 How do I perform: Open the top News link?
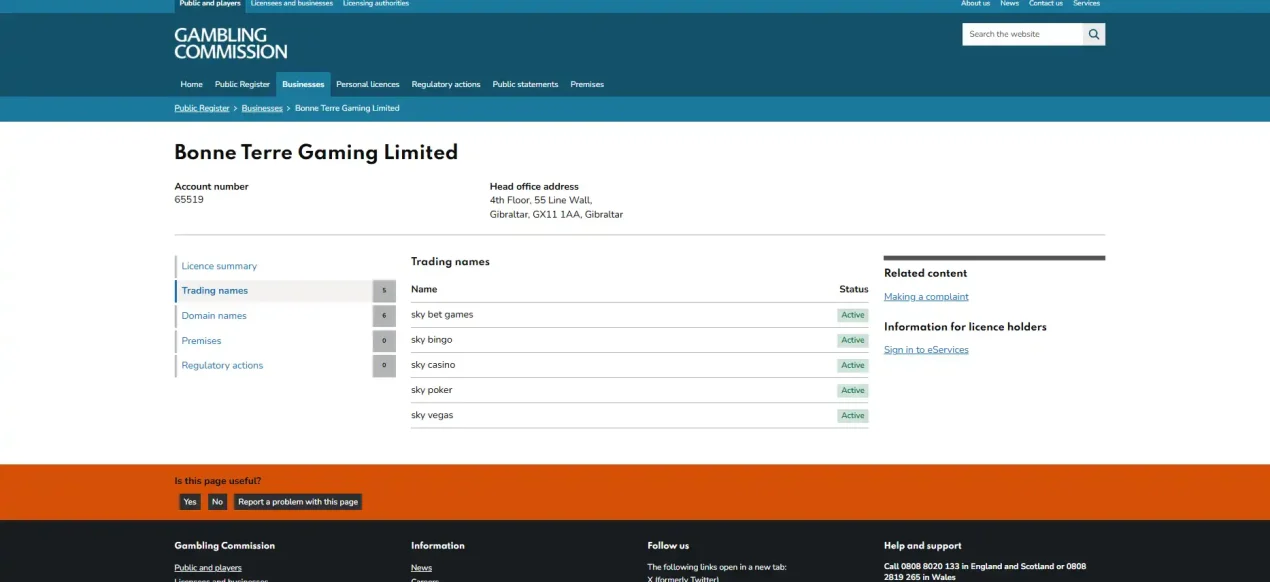(1010, 4)
